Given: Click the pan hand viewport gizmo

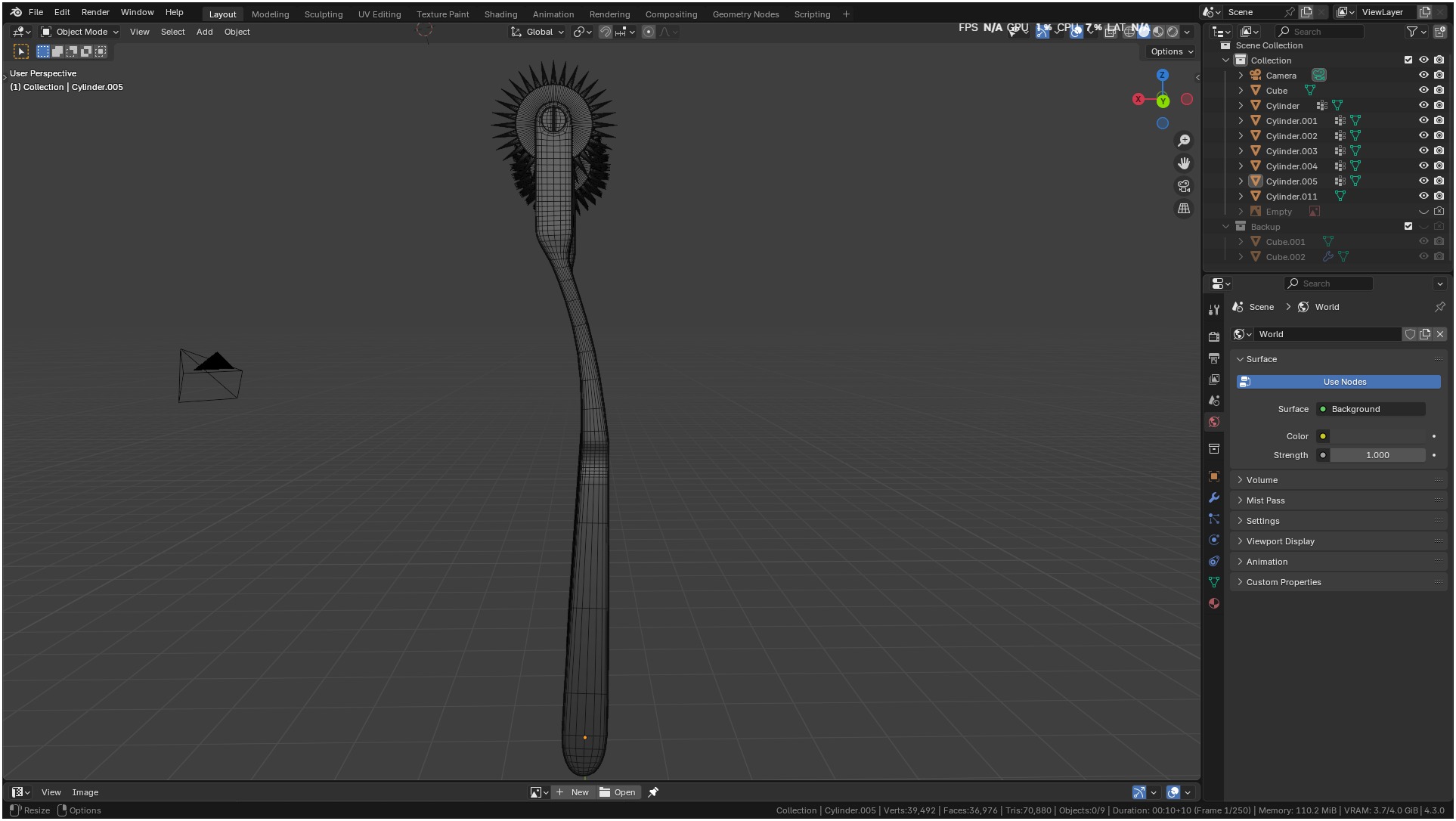Looking at the screenshot, I should pos(1184,163).
